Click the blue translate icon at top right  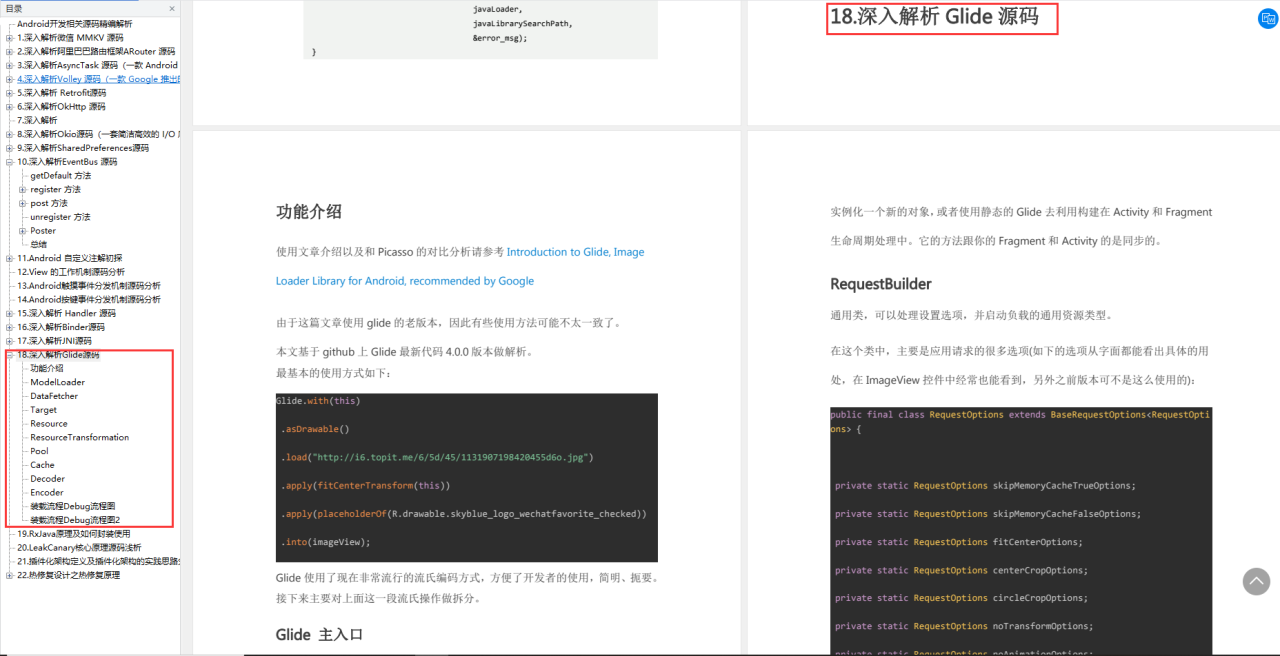point(1267,18)
